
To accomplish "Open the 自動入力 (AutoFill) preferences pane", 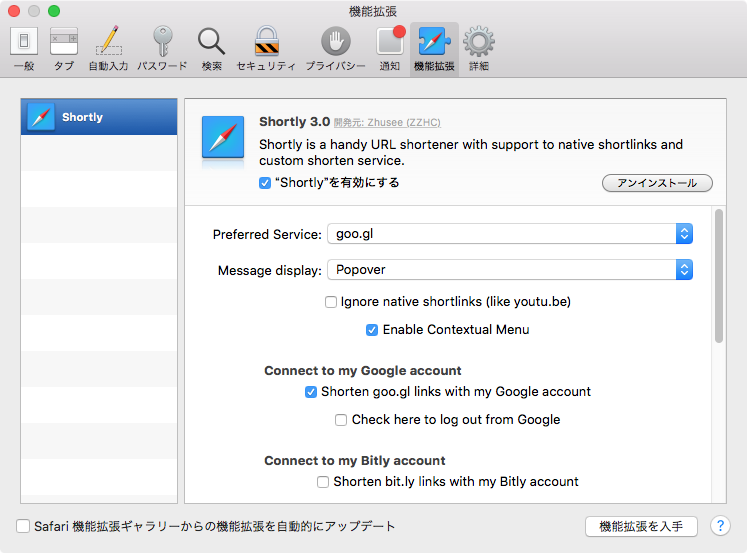I will [108, 48].
